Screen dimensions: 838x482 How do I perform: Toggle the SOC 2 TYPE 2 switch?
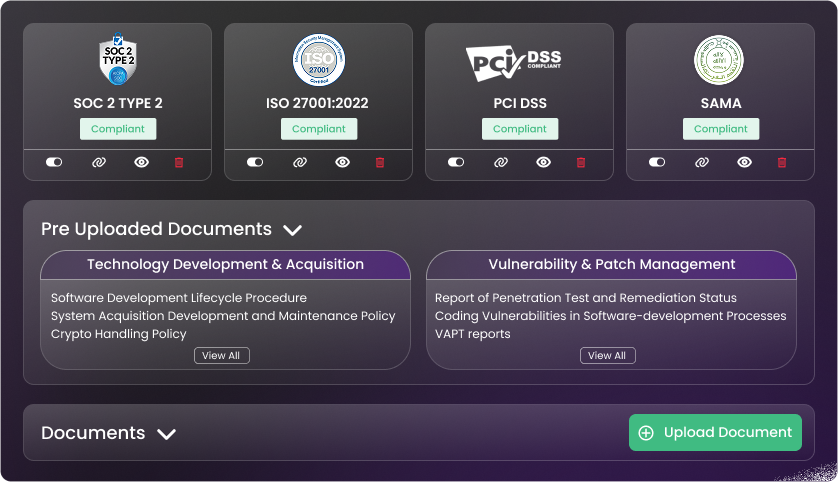click(54, 162)
